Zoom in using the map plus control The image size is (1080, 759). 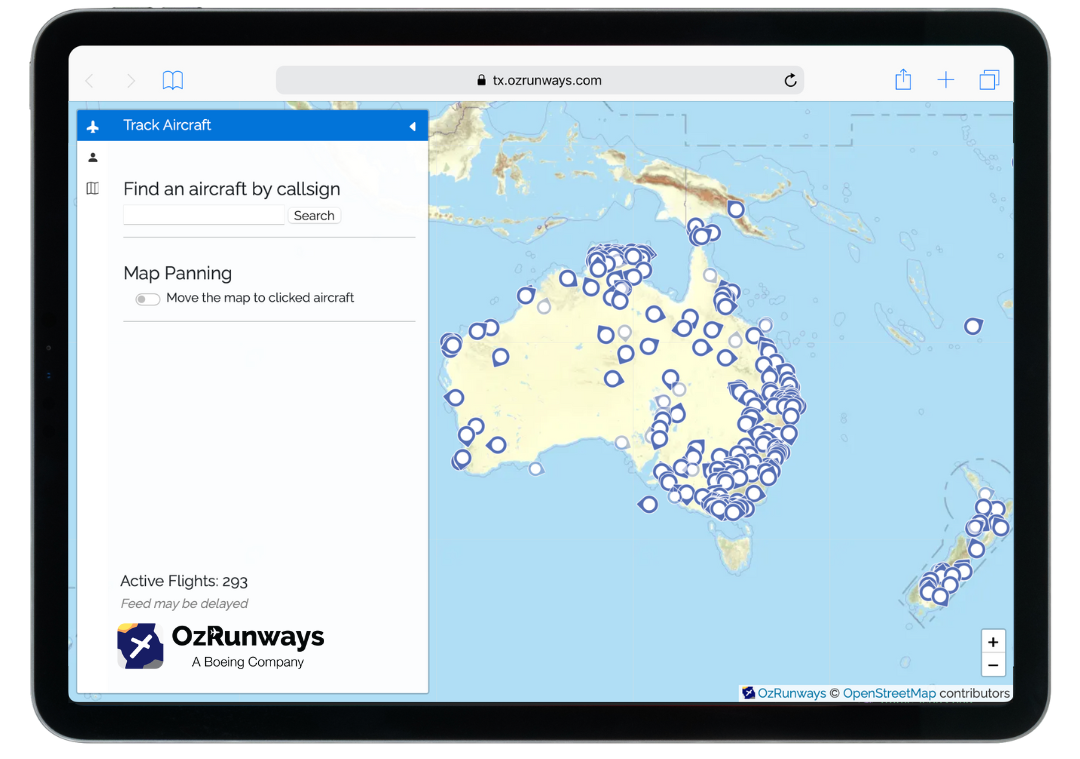(993, 641)
